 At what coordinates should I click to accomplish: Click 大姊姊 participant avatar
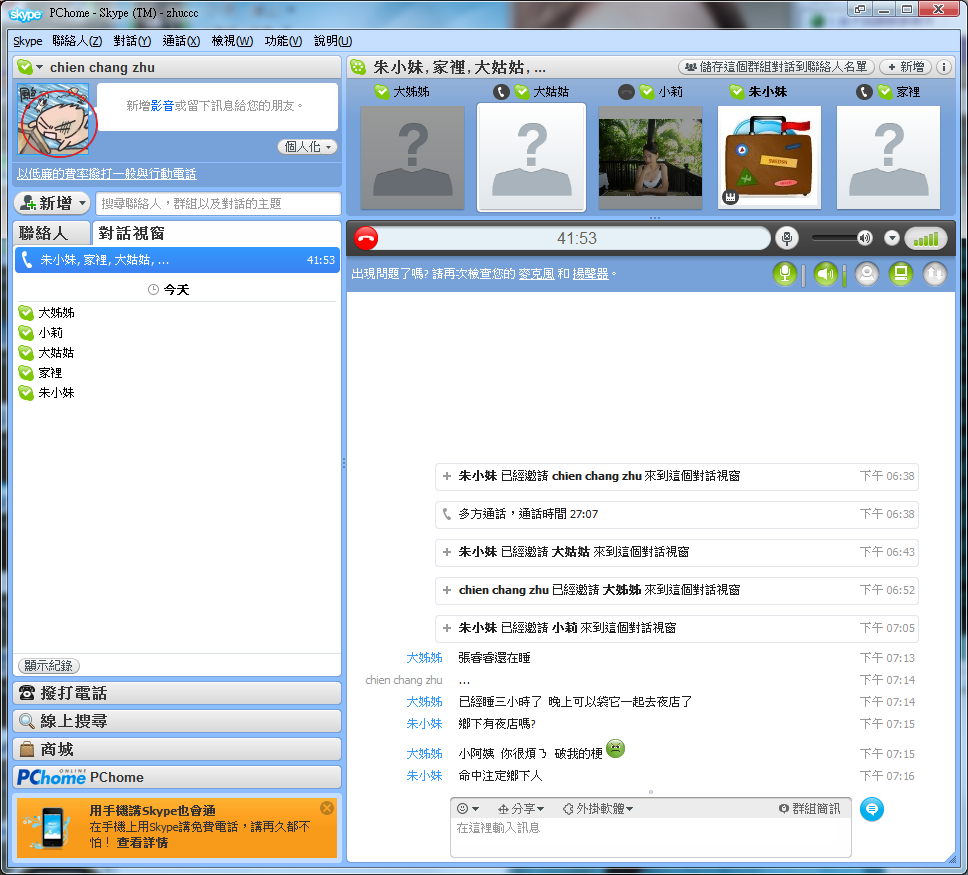(x=412, y=157)
